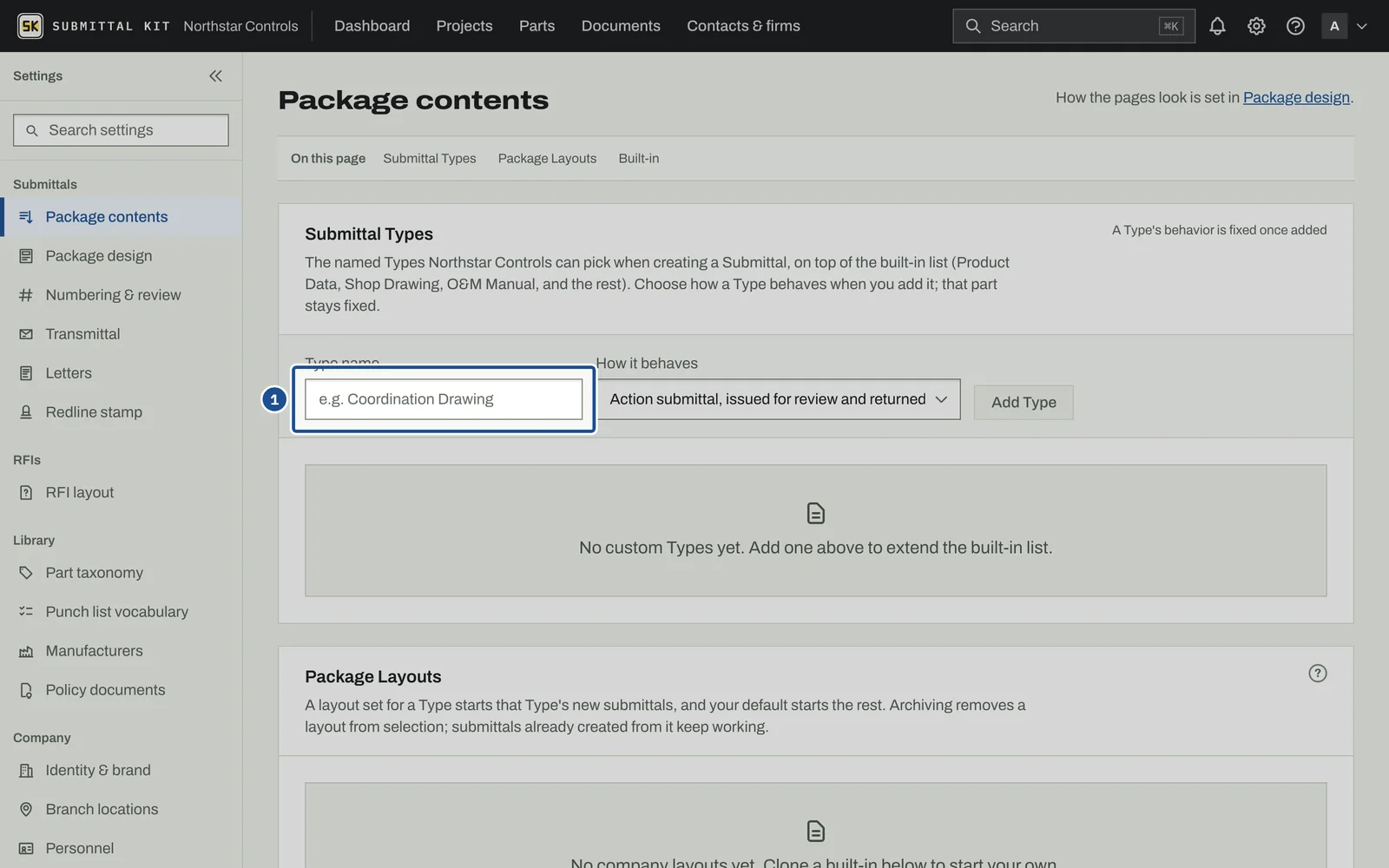Screen dimensions: 1389x868
Task: Follow the Package design link
Action: coord(1296,98)
